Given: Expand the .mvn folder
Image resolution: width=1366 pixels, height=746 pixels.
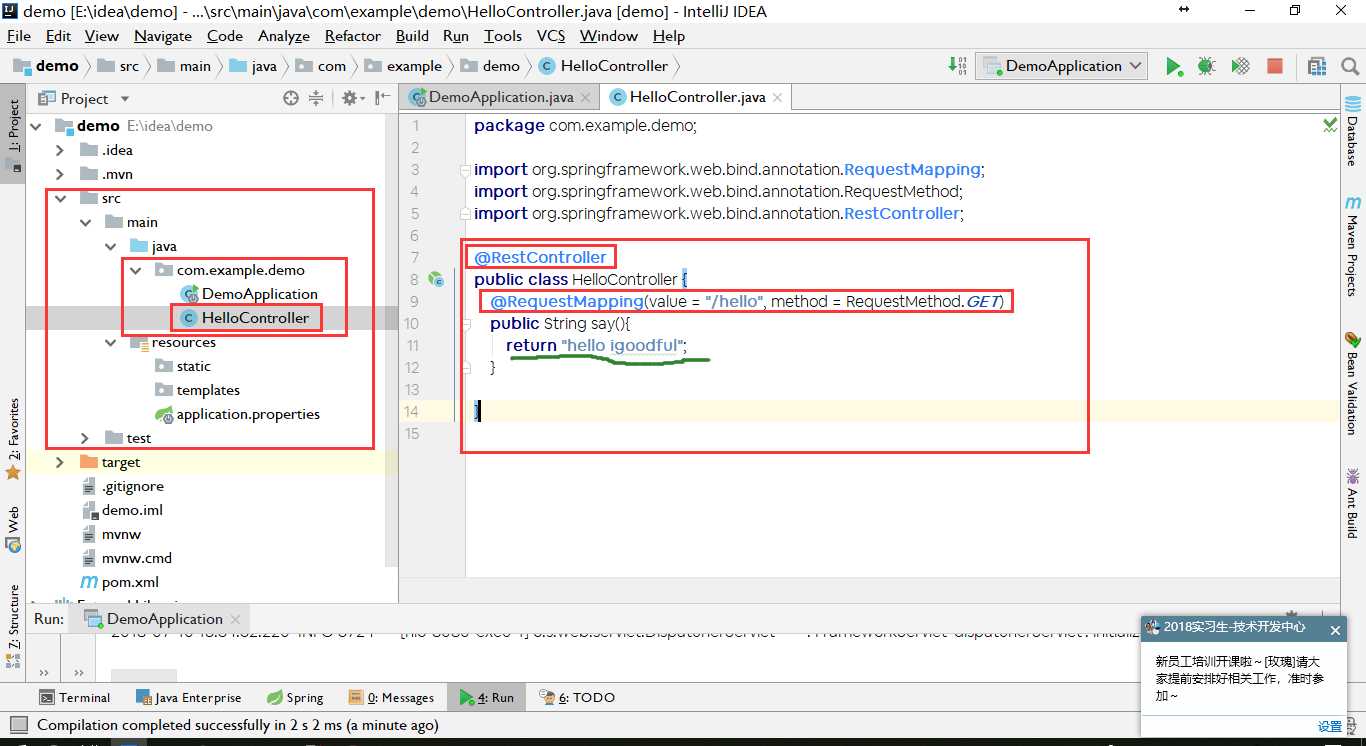Looking at the screenshot, I should pyautogui.click(x=60, y=174).
